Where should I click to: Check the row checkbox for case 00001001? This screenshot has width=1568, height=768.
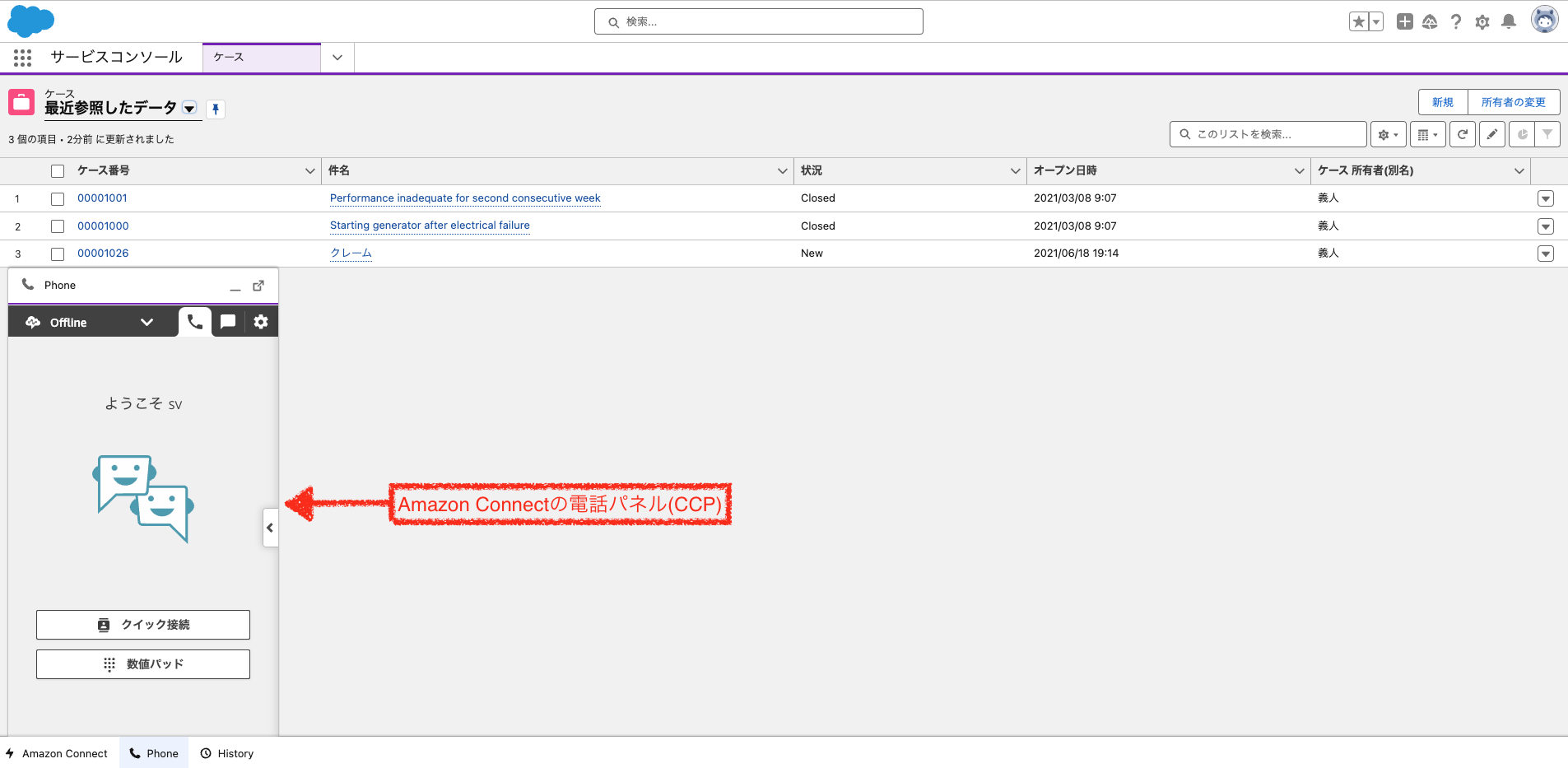click(x=58, y=198)
